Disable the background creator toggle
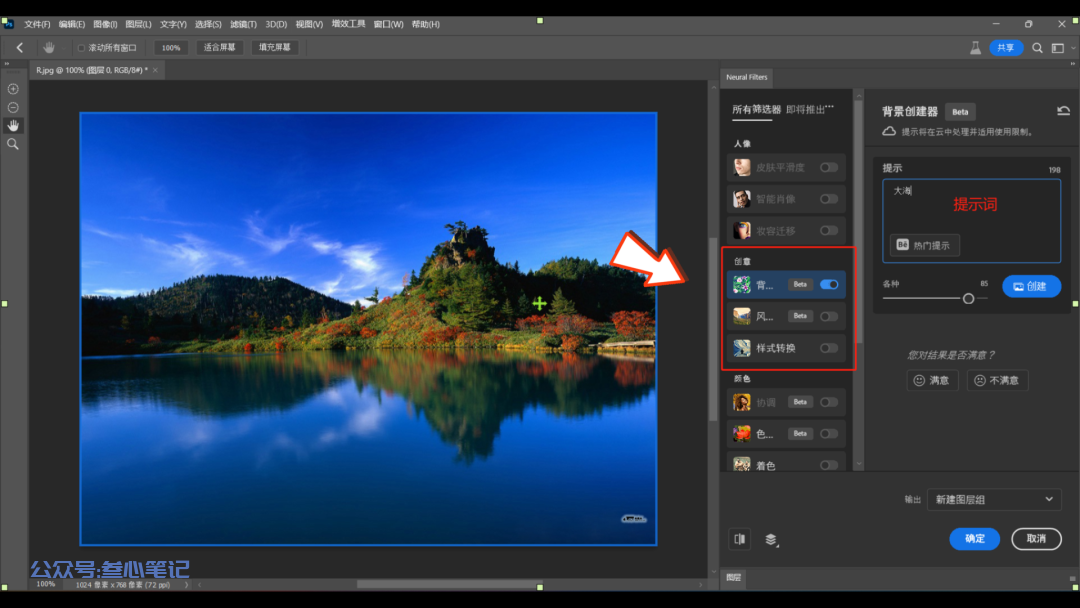The width and height of the screenshot is (1080, 608). tap(829, 284)
